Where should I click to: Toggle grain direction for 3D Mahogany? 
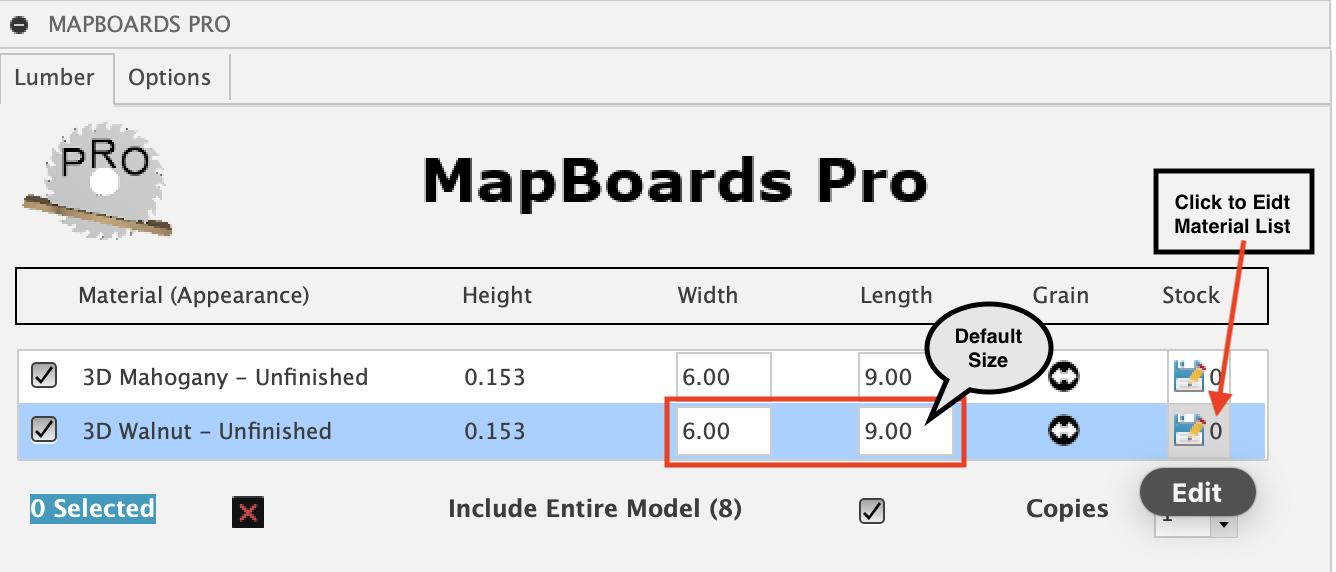(1063, 377)
